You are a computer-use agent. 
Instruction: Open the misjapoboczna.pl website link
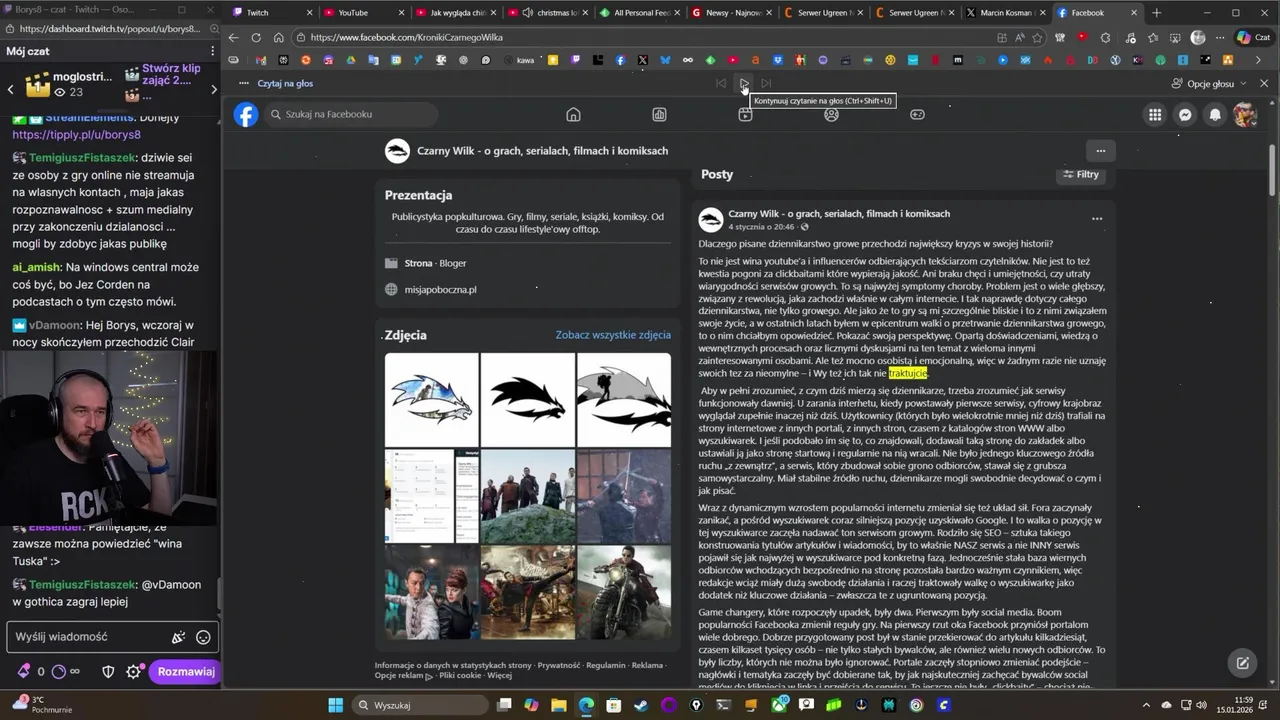point(440,290)
